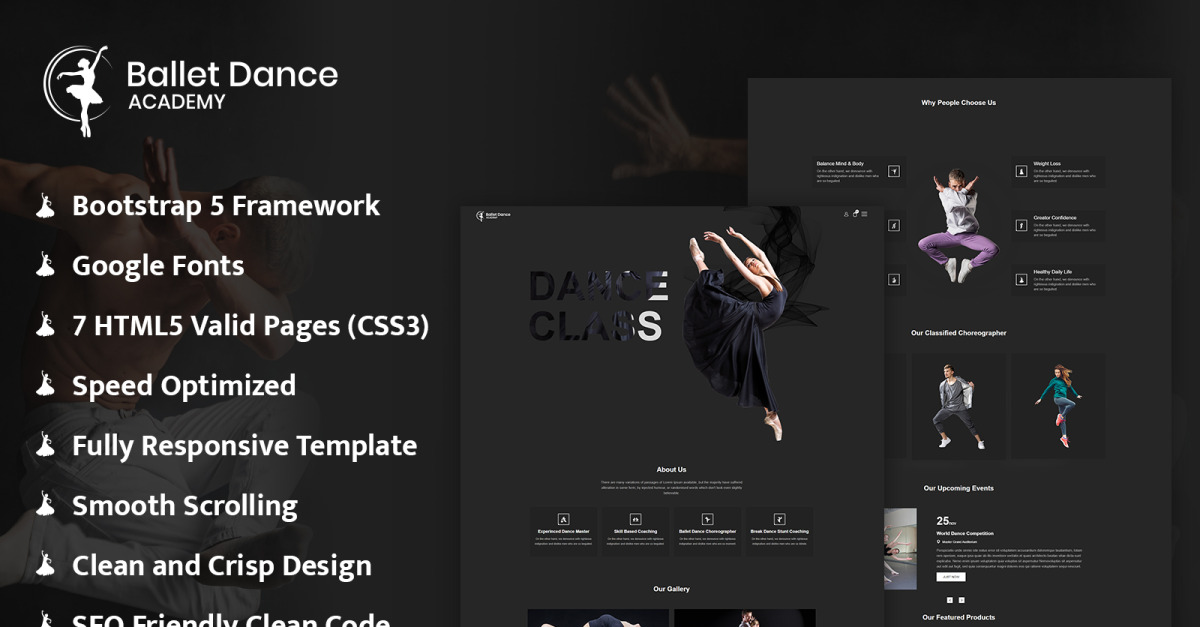
Task: Click the Skill Based Coaching icon
Action: click(635, 519)
